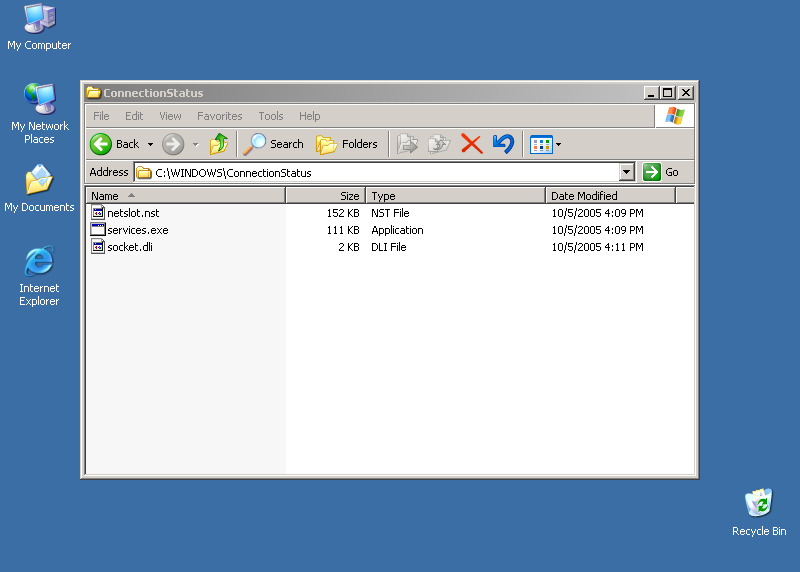Sort files by the Size column
Image resolution: width=800 pixels, height=572 pixels.
pyautogui.click(x=326, y=196)
